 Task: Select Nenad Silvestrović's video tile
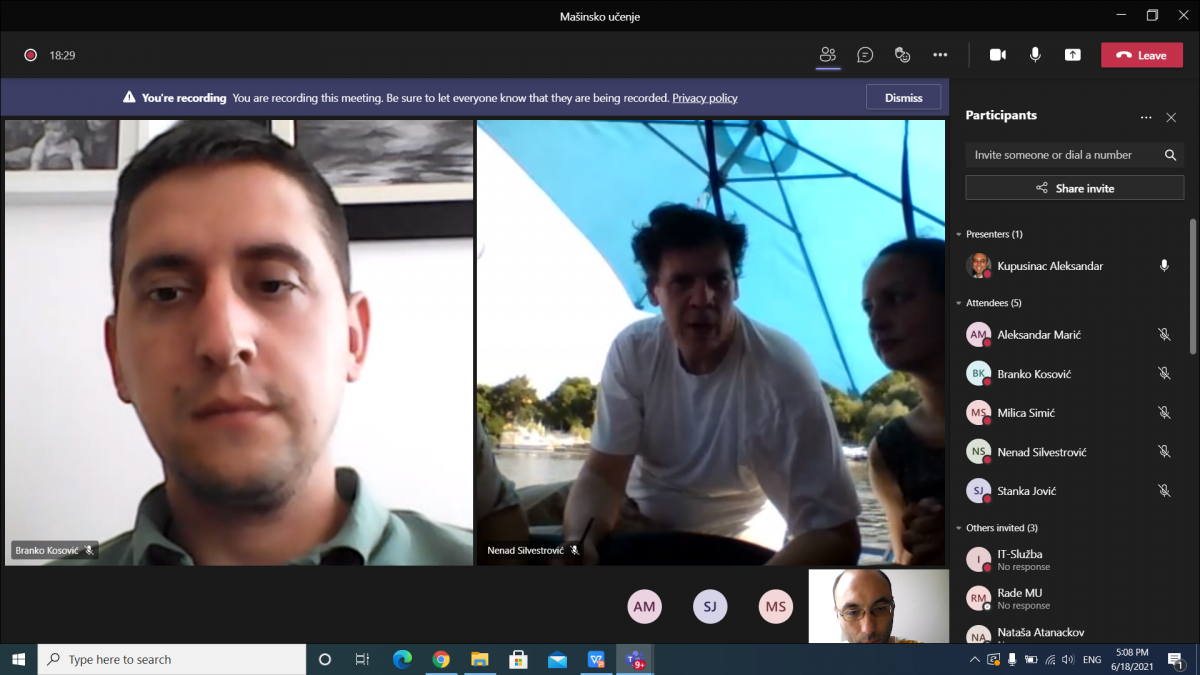[x=711, y=343]
